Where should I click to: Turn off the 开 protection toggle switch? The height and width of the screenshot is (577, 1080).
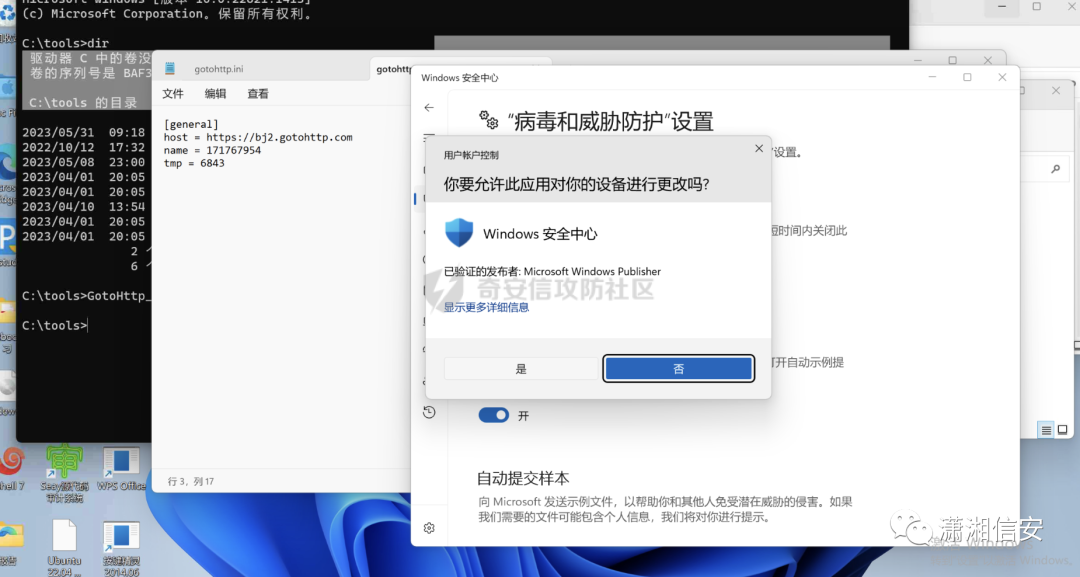tap(493, 414)
